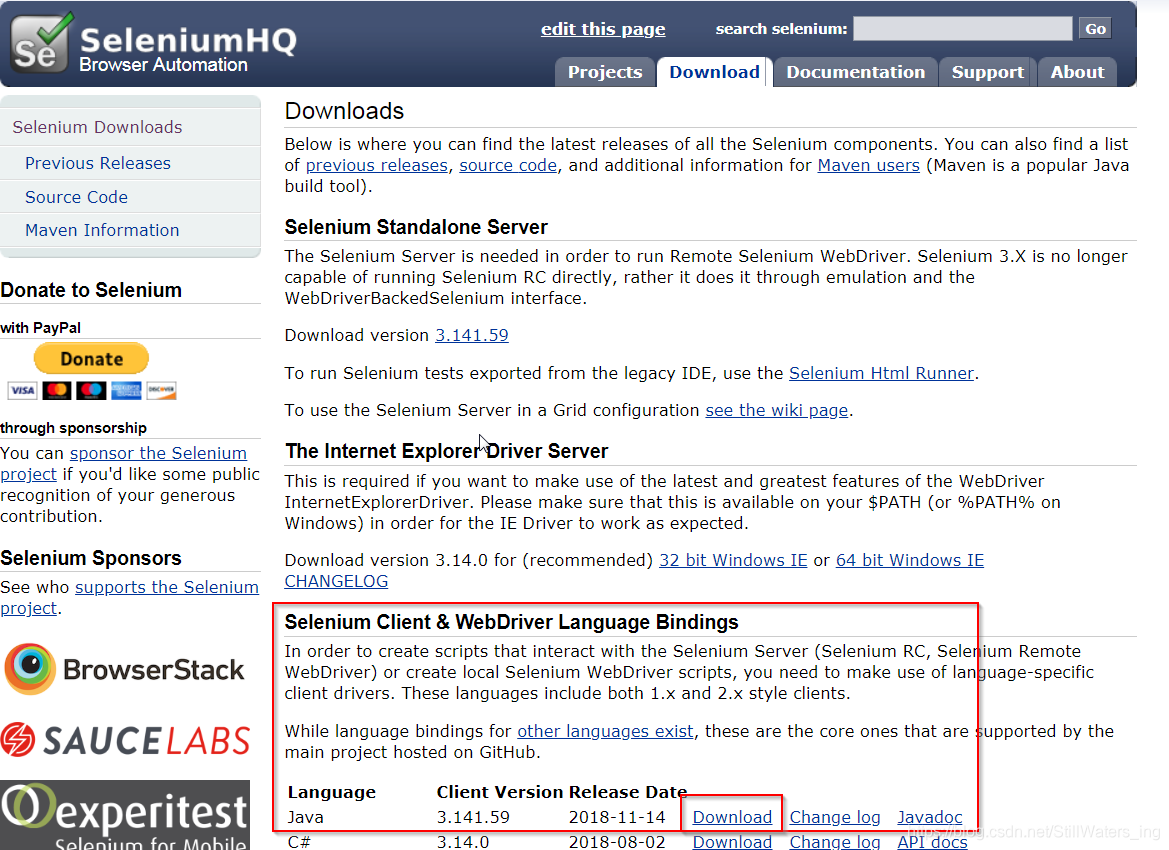Screen dimensions: 1169x850
Task: Follow the source code inline link
Action: [508, 166]
